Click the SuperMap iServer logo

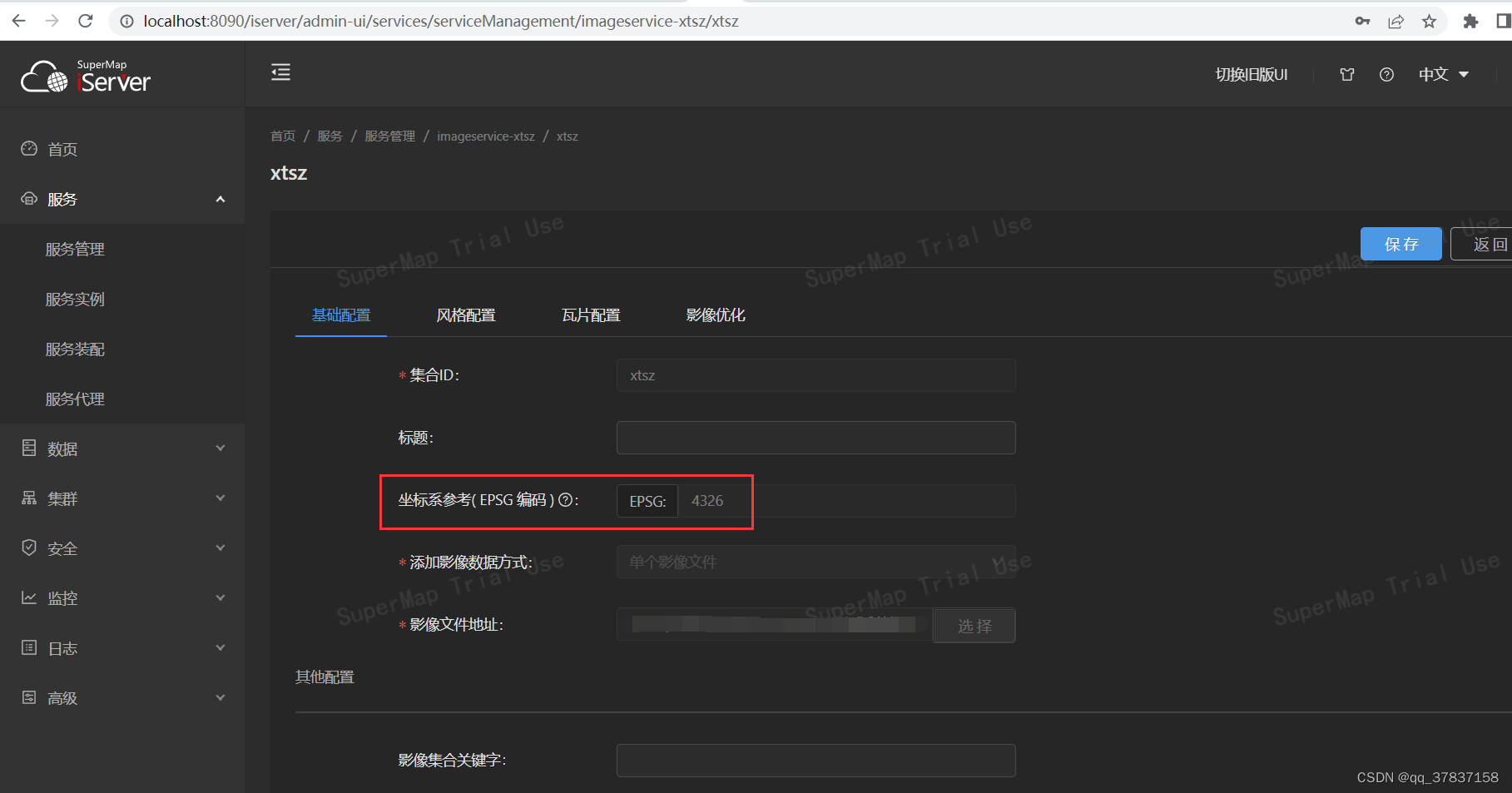[x=86, y=76]
